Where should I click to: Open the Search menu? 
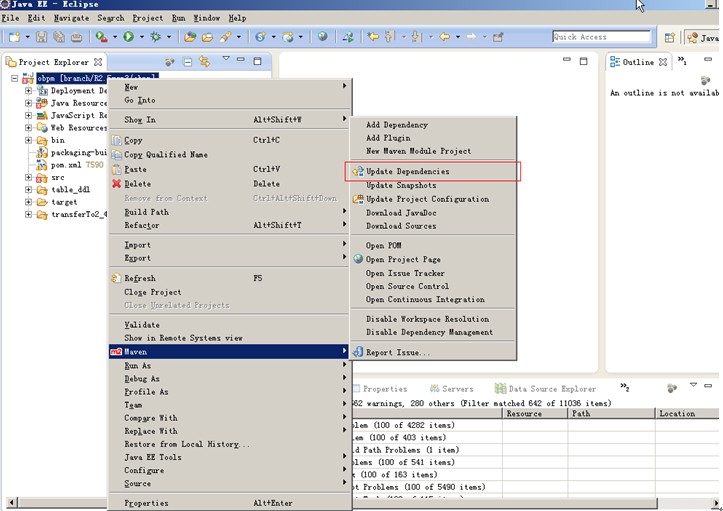point(111,18)
